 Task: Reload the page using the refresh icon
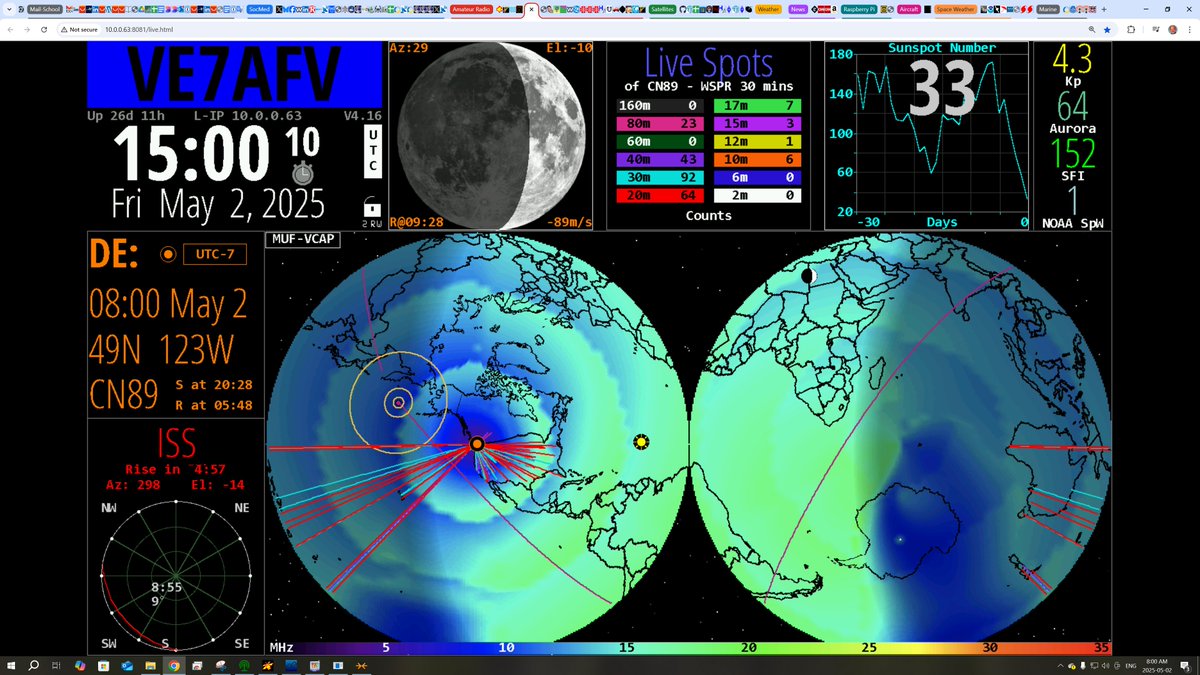[44, 30]
